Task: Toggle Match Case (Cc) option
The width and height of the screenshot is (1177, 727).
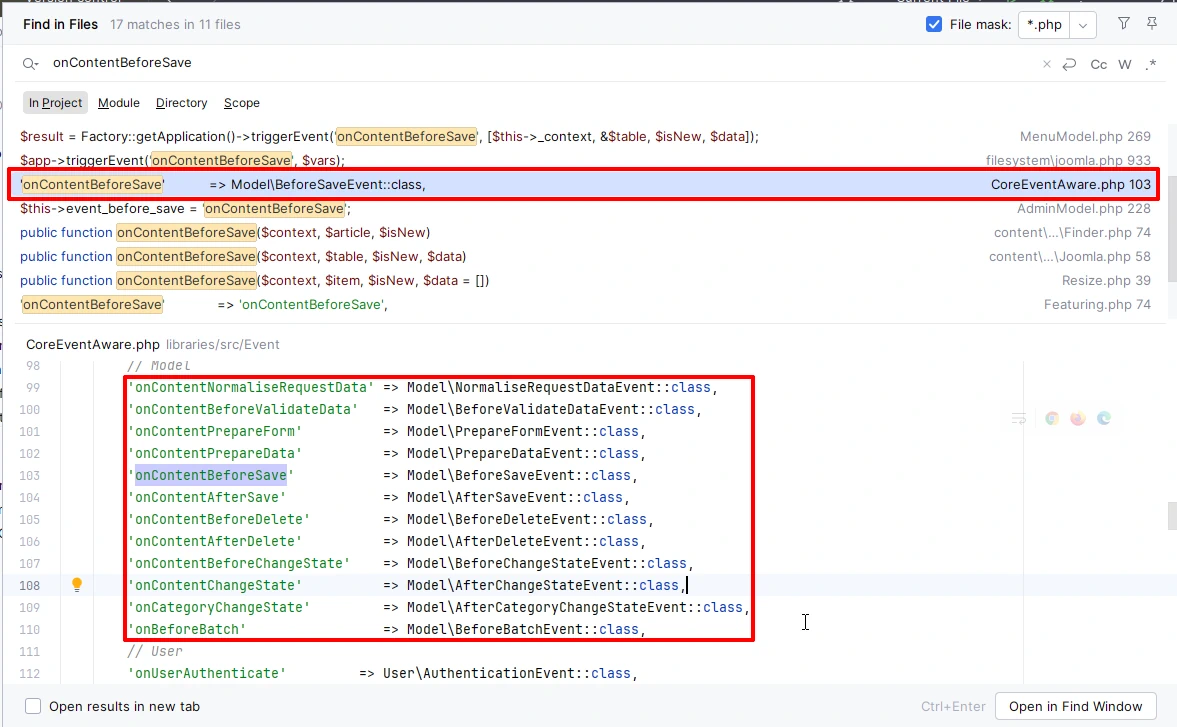Action: click(1098, 65)
